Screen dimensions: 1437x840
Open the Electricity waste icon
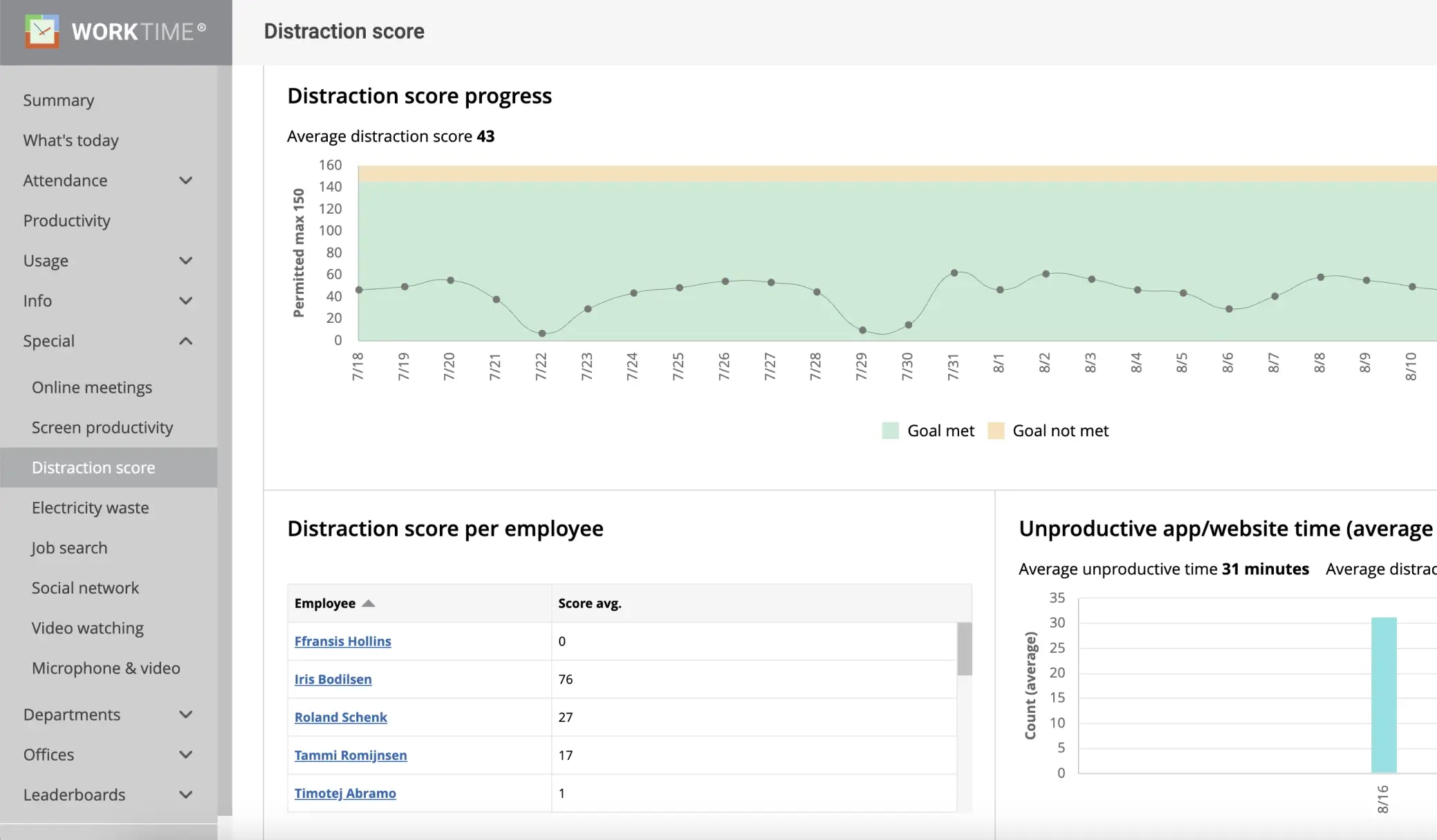89,507
